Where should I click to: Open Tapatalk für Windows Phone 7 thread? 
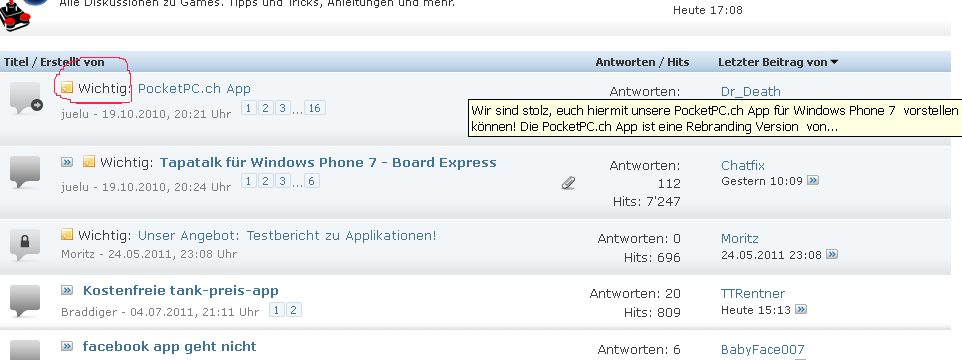tap(328, 163)
